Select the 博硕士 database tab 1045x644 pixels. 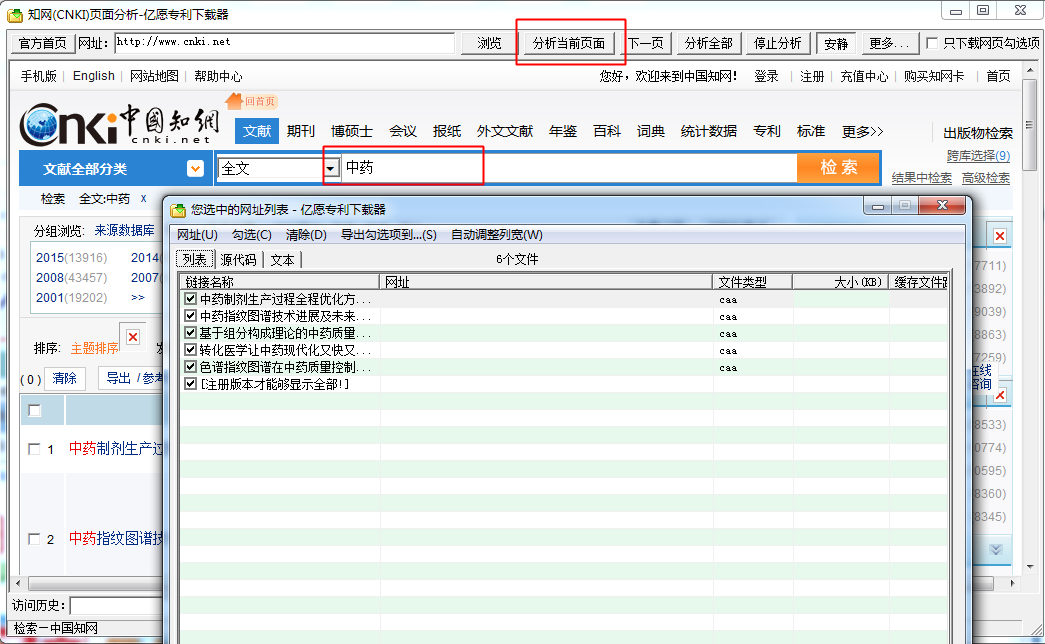coord(352,131)
